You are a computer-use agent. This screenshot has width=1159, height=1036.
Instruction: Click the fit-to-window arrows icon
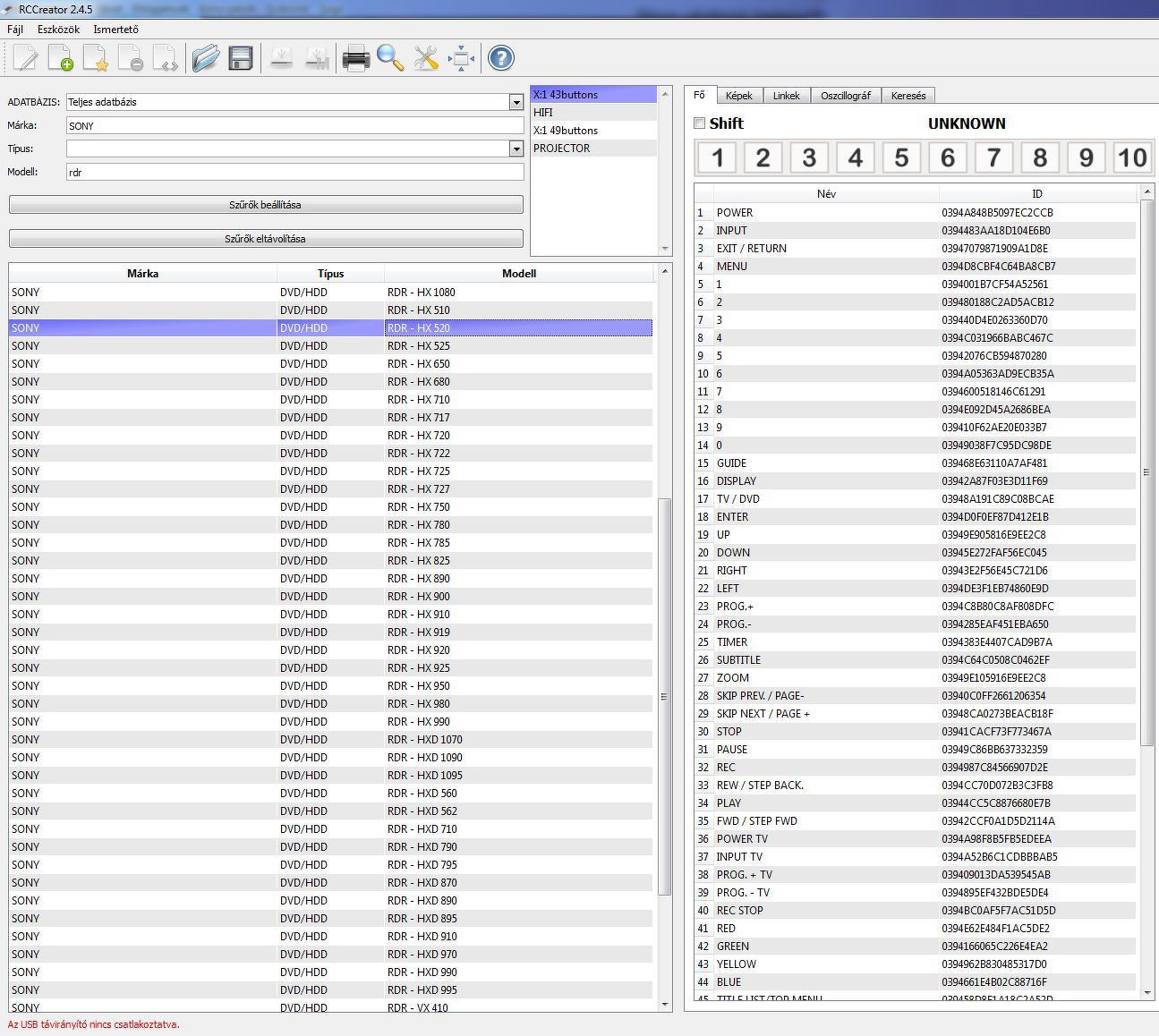tap(461, 59)
